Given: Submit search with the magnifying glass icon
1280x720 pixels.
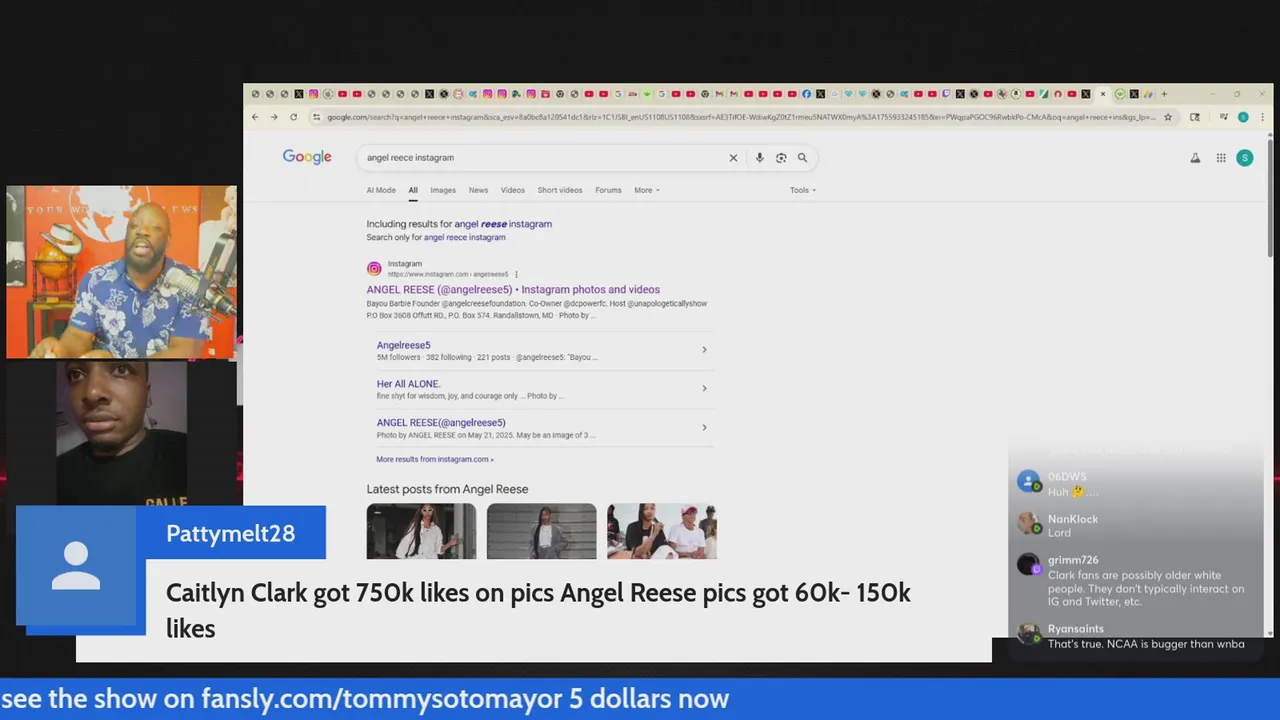Looking at the screenshot, I should (802, 158).
